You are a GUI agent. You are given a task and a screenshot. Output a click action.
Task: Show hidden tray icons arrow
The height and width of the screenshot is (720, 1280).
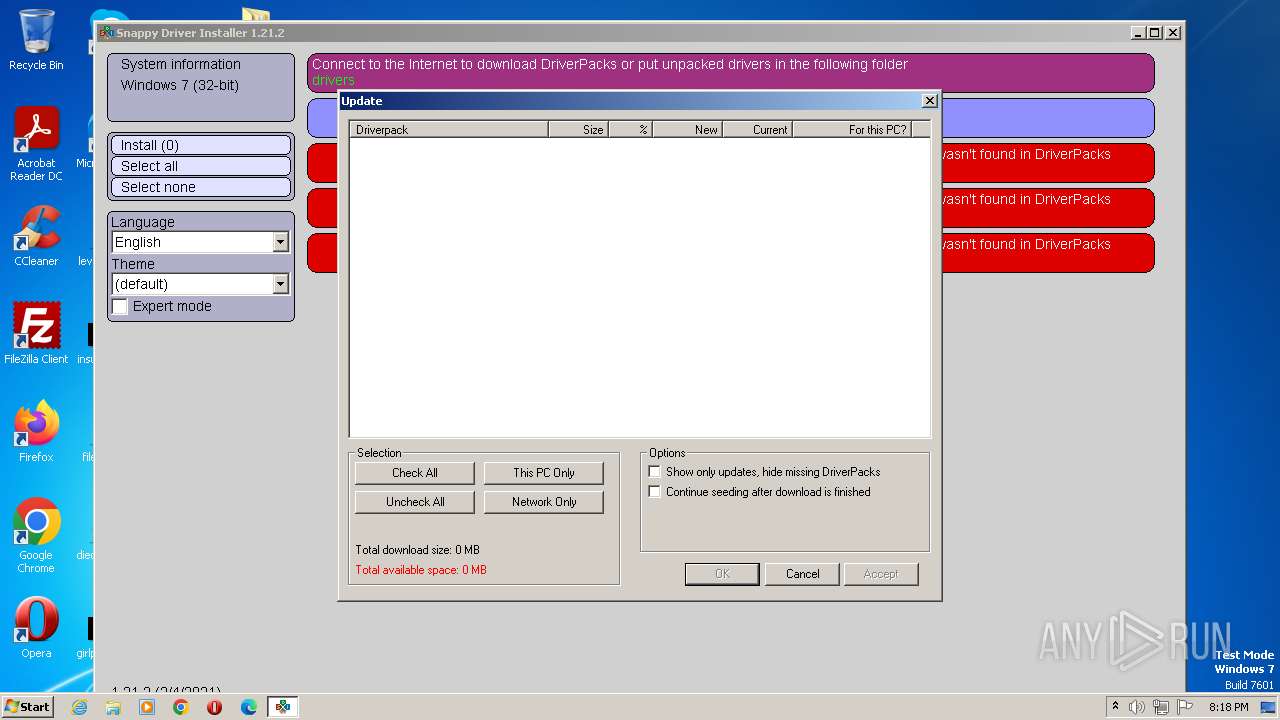(1115, 707)
